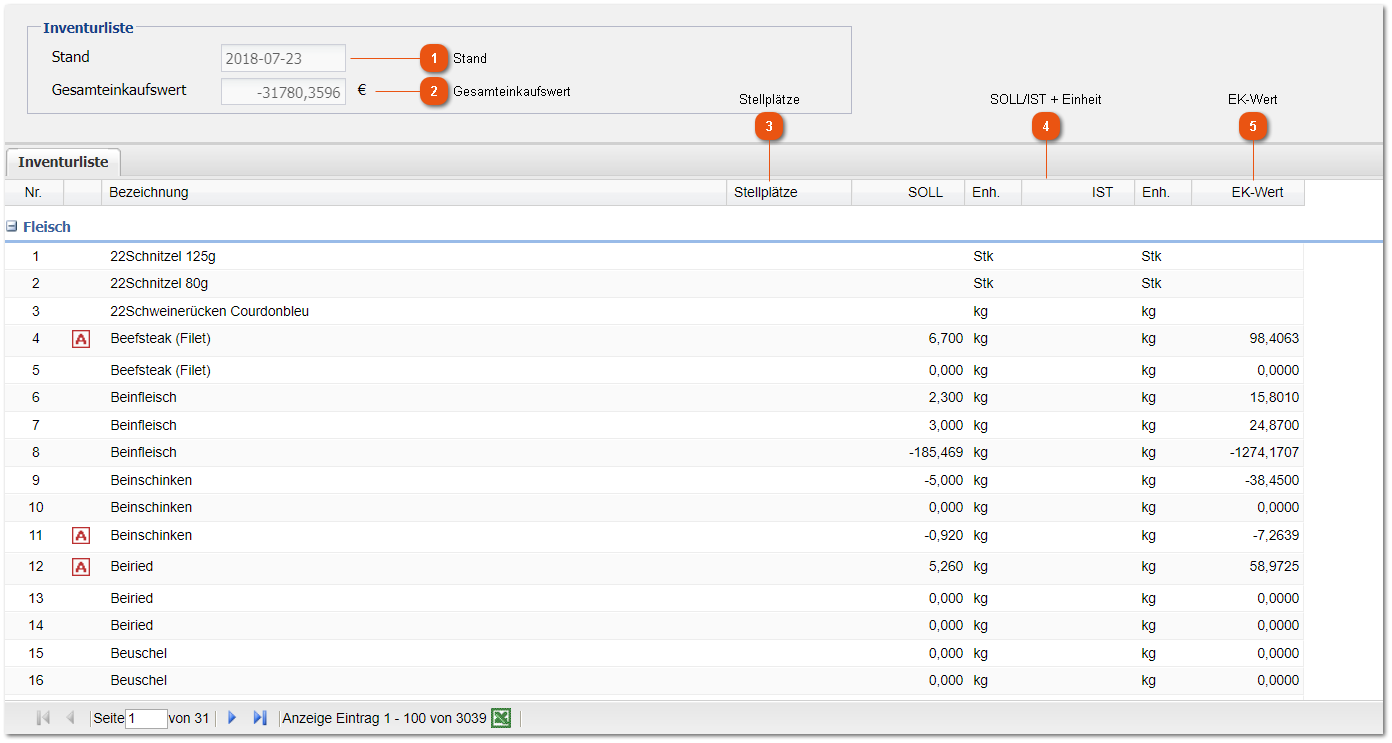Go to previous page in pager
The width and height of the screenshot is (1392, 743).
(70, 718)
